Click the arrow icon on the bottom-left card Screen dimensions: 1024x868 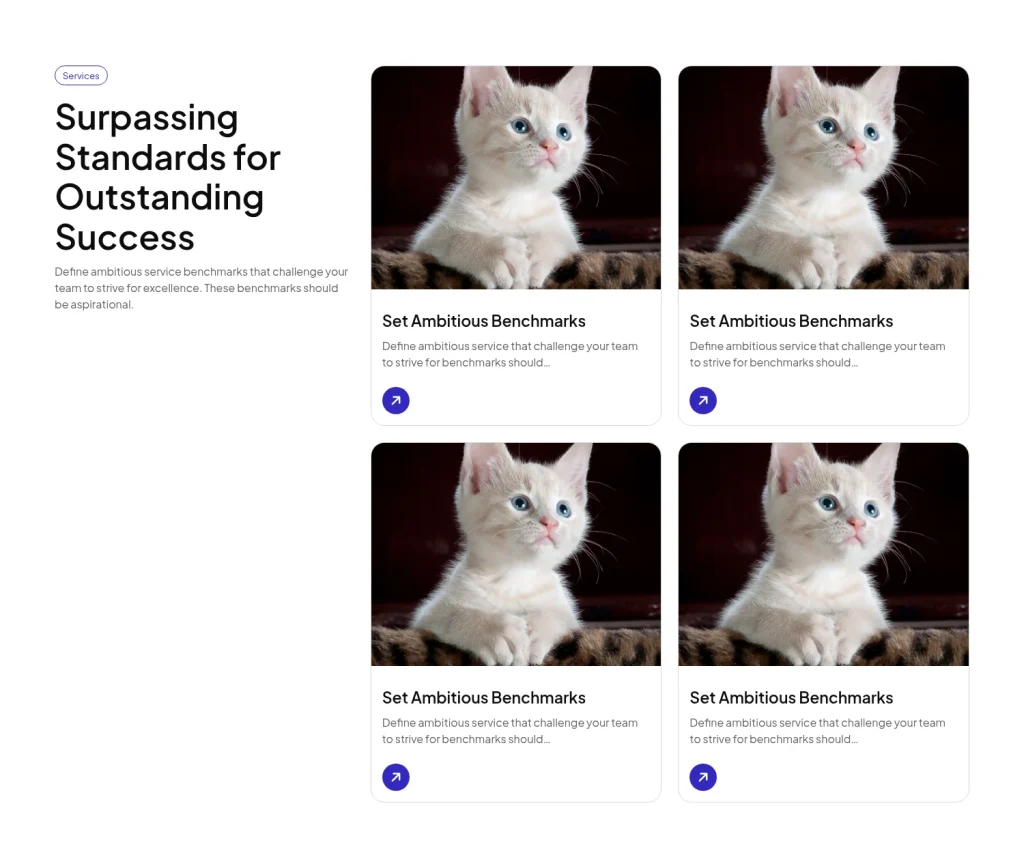pos(396,777)
